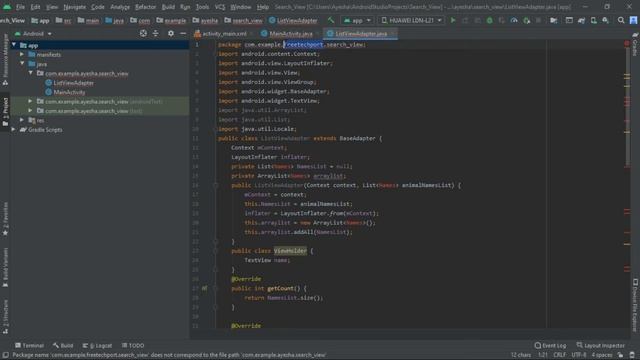The height and width of the screenshot is (360, 640).
Task: Click the red error indicator above scrollbar
Action: pyautogui.click(x=627, y=43)
